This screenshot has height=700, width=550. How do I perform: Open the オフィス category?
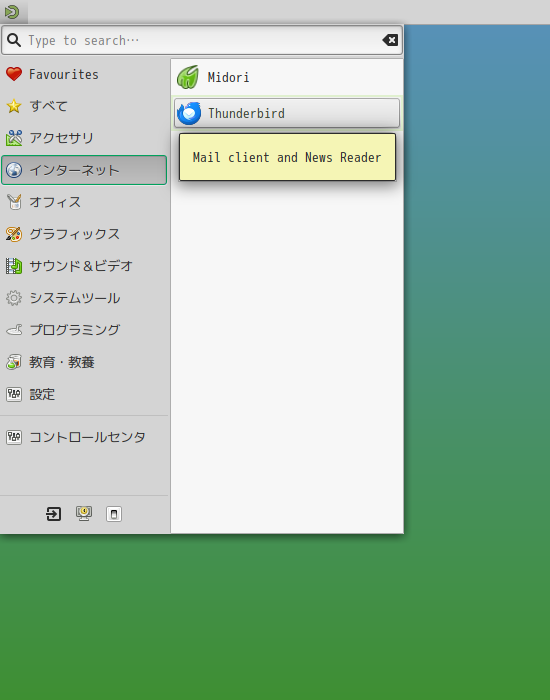click(84, 202)
